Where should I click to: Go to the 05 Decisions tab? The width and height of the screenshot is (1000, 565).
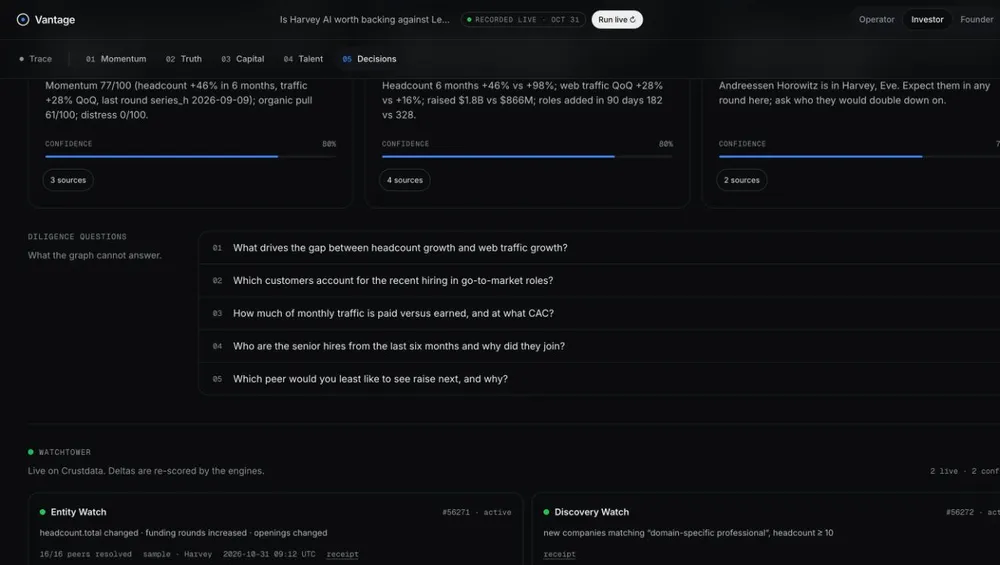(x=369, y=59)
